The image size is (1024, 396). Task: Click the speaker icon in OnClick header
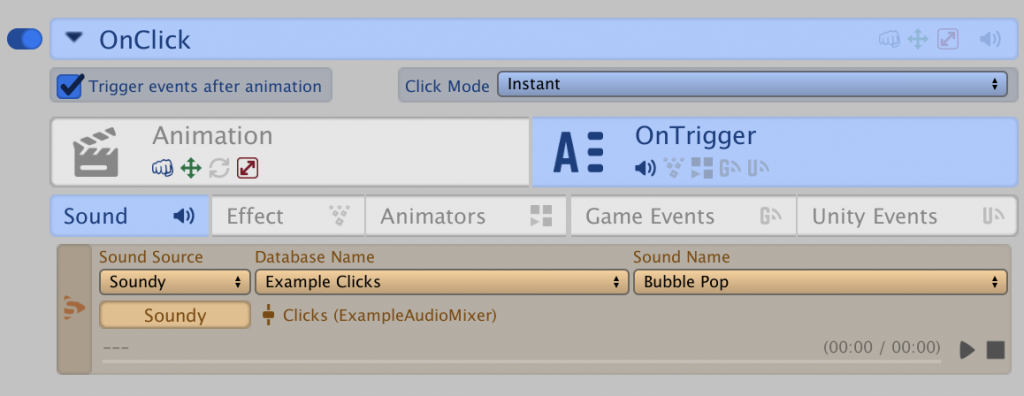990,39
